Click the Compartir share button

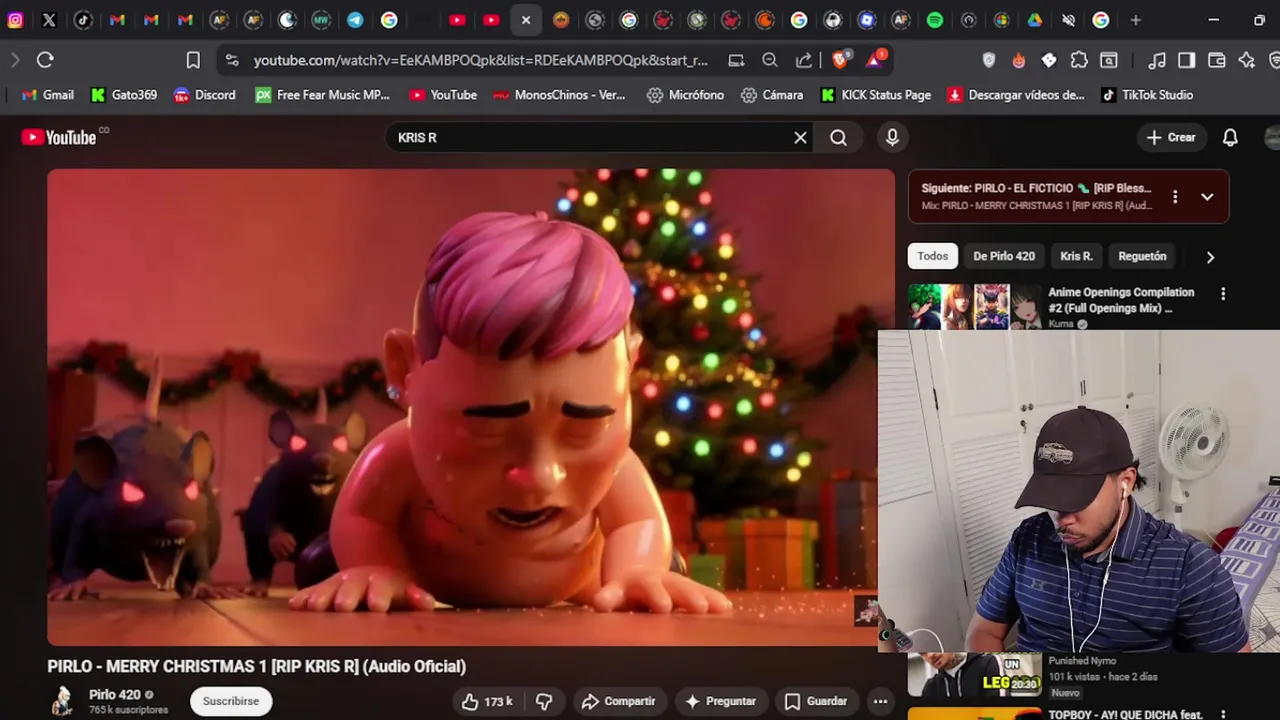tap(619, 701)
